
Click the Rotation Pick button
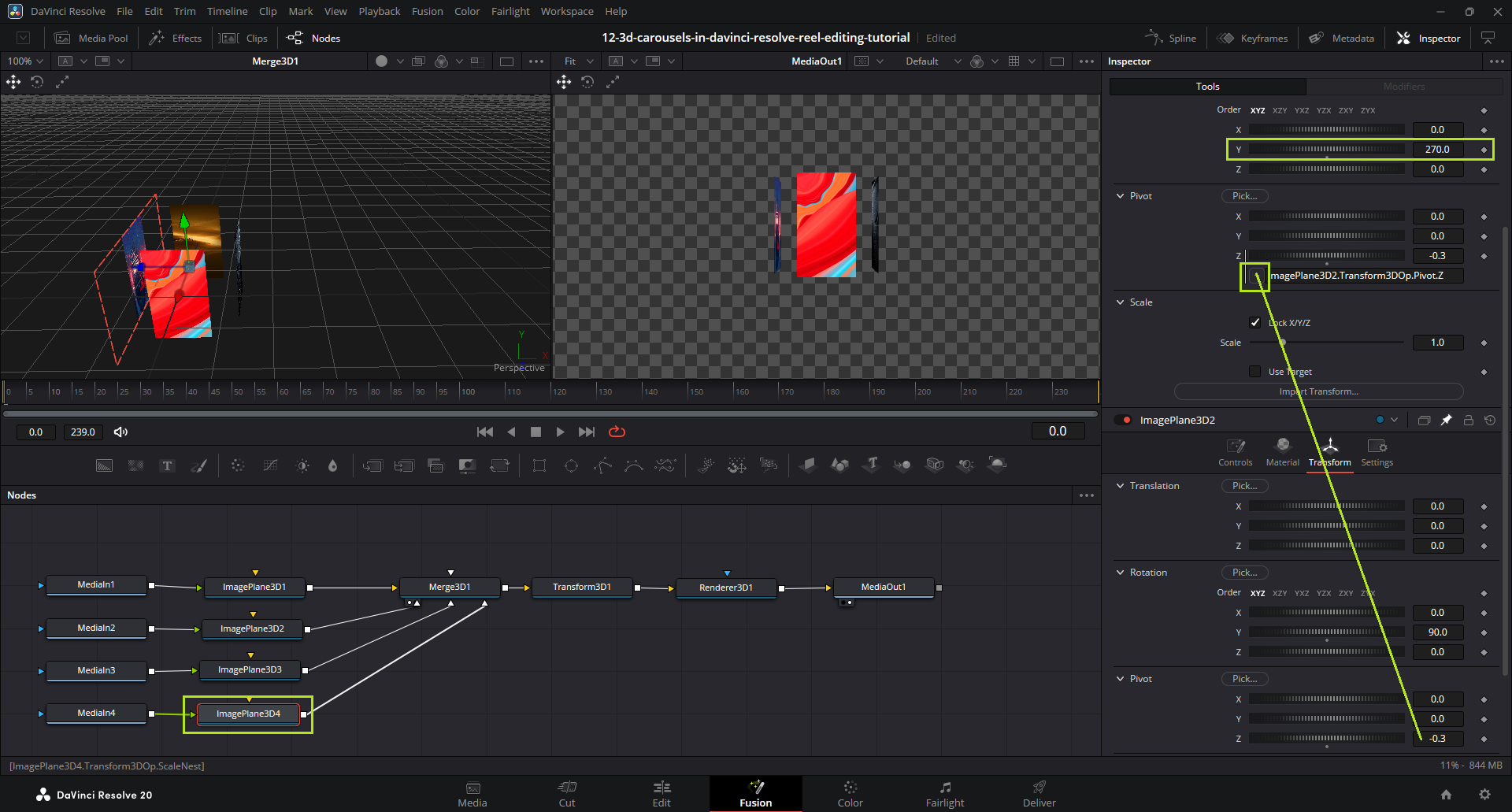pyautogui.click(x=1244, y=573)
